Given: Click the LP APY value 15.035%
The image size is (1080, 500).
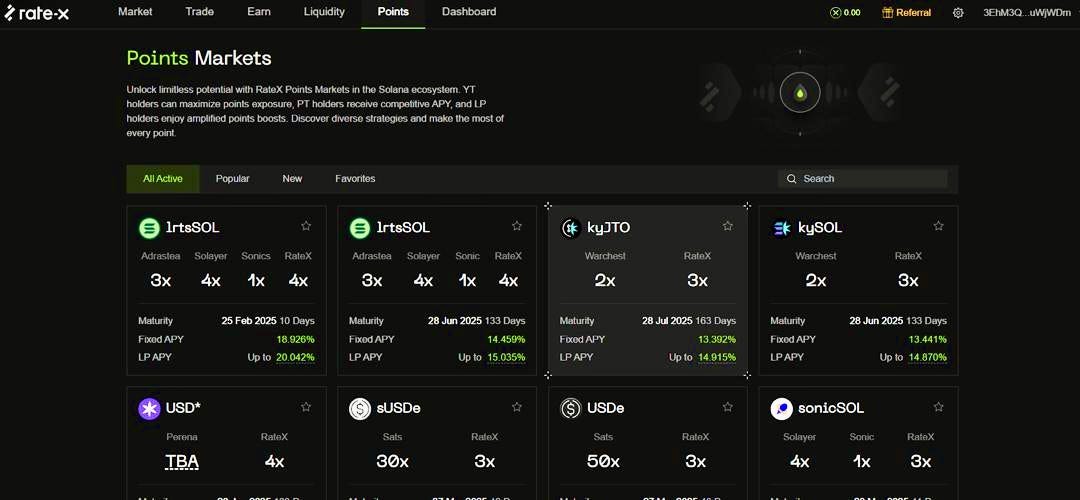Looking at the screenshot, I should tap(506, 357).
